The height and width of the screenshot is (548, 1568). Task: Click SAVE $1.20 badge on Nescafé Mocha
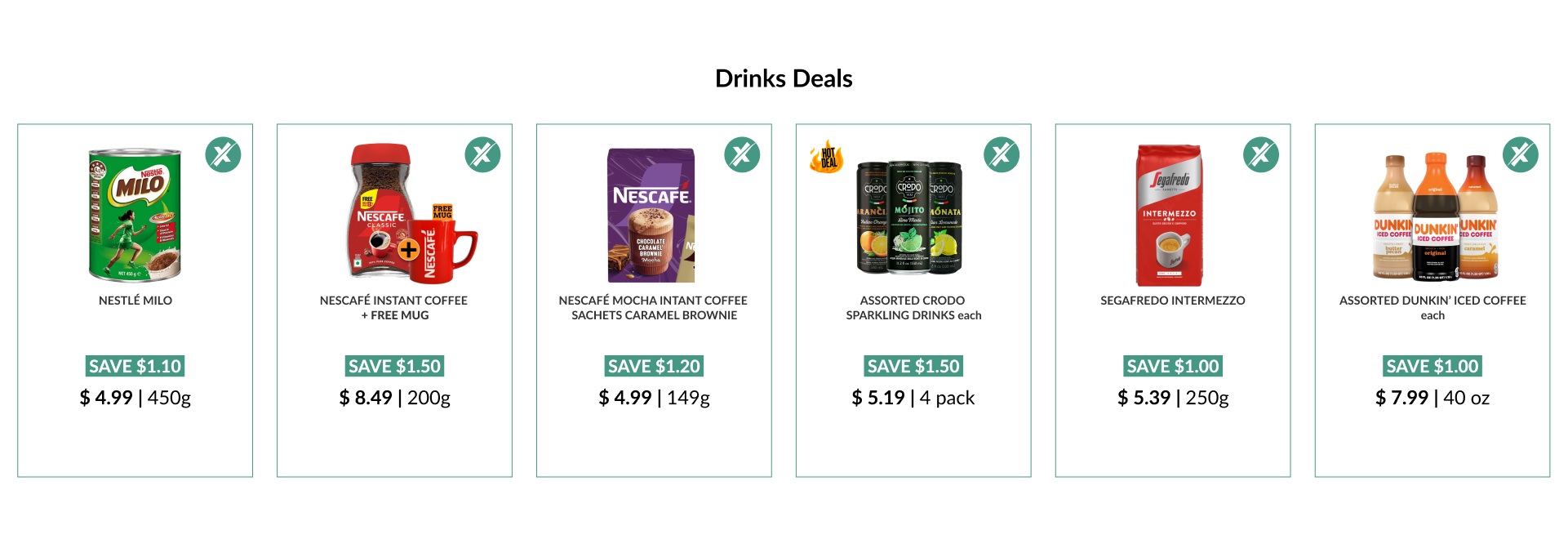[655, 366]
